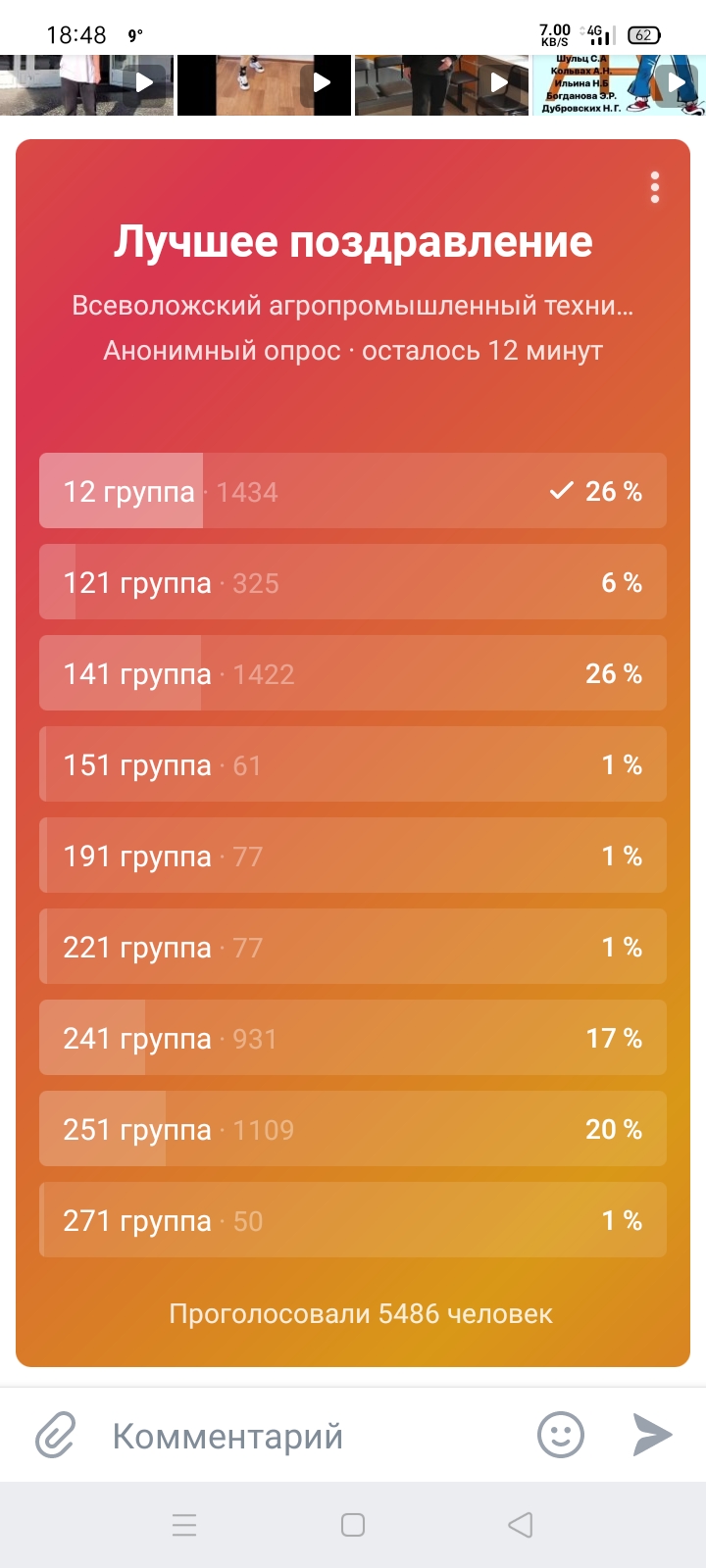
Task: Select the 251 группа poll option
Action: [353, 1129]
